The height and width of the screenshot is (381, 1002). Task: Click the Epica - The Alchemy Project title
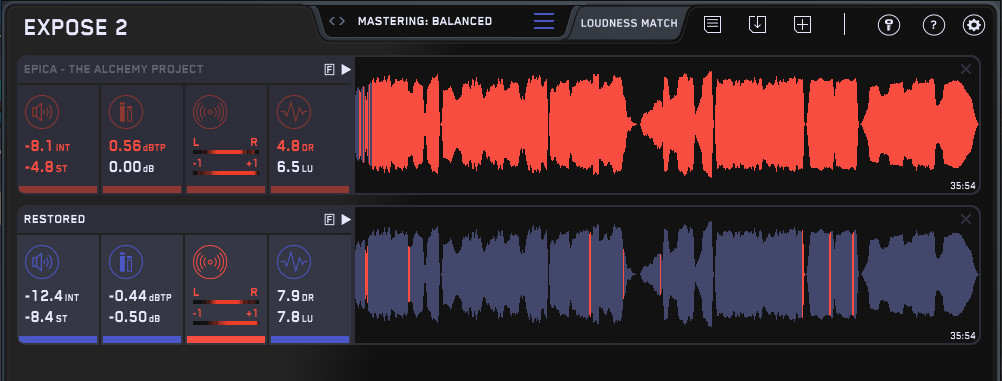pyautogui.click(x=114, y=69)
